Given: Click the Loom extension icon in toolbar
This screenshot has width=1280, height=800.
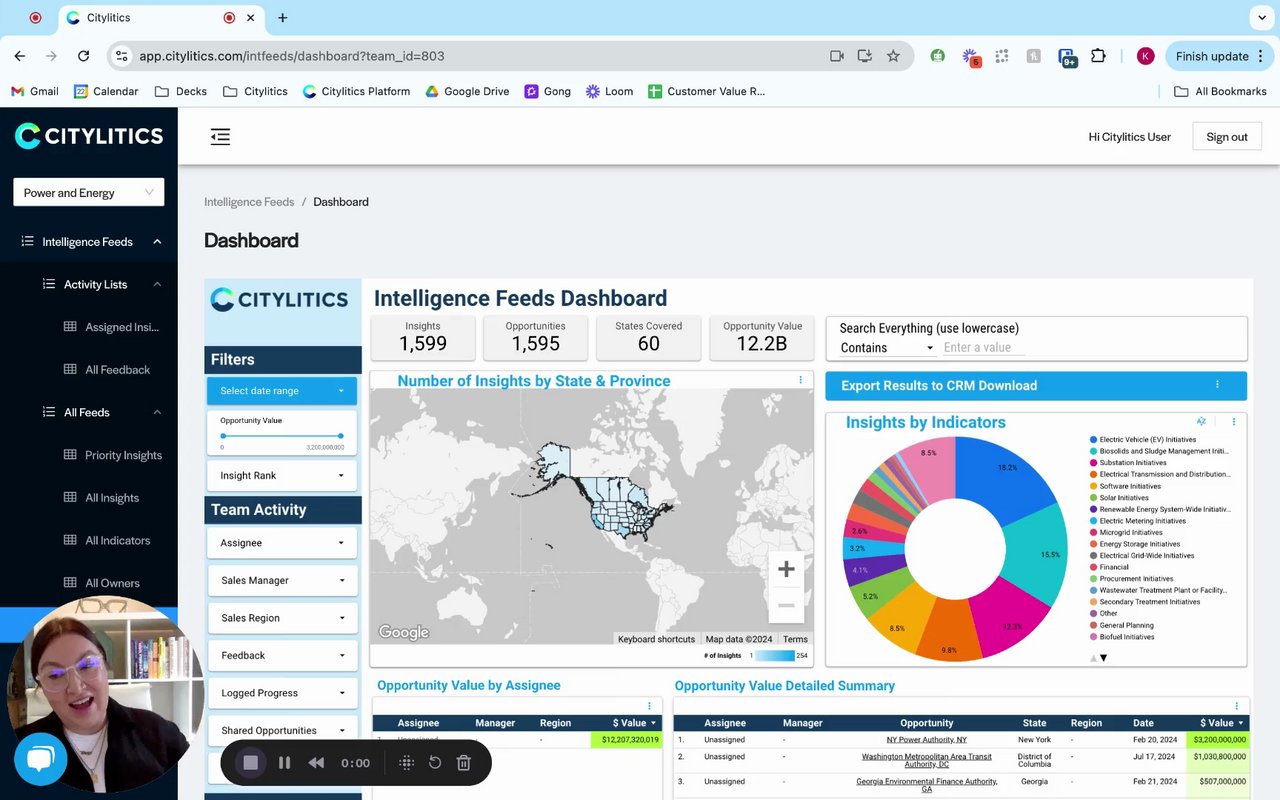Looking at the screenshot, I should coord(969,56).
